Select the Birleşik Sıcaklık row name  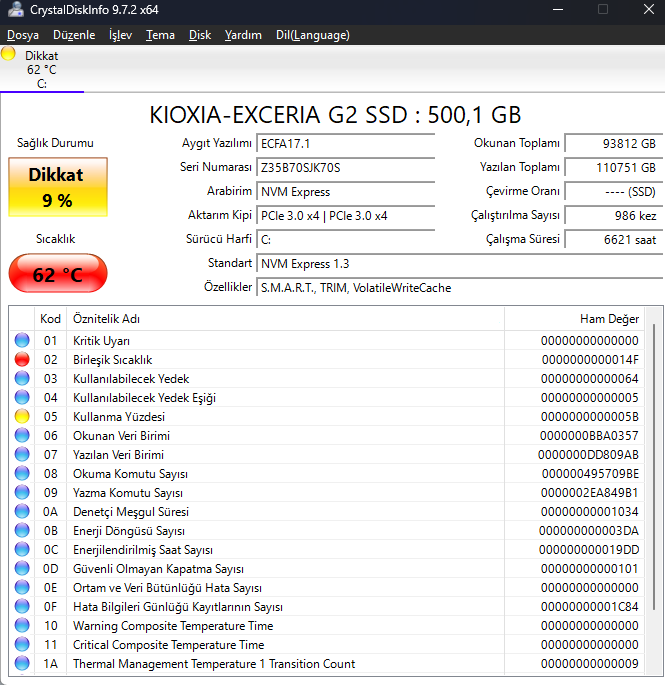(x=113, y=360)
